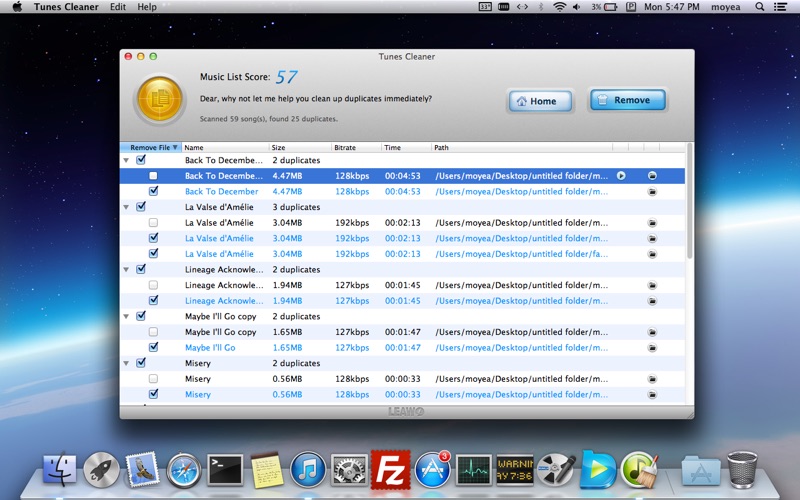Click the Remove button
This screenshot has height=500, width=800.
pyautogui.click(x=628, y=100)
